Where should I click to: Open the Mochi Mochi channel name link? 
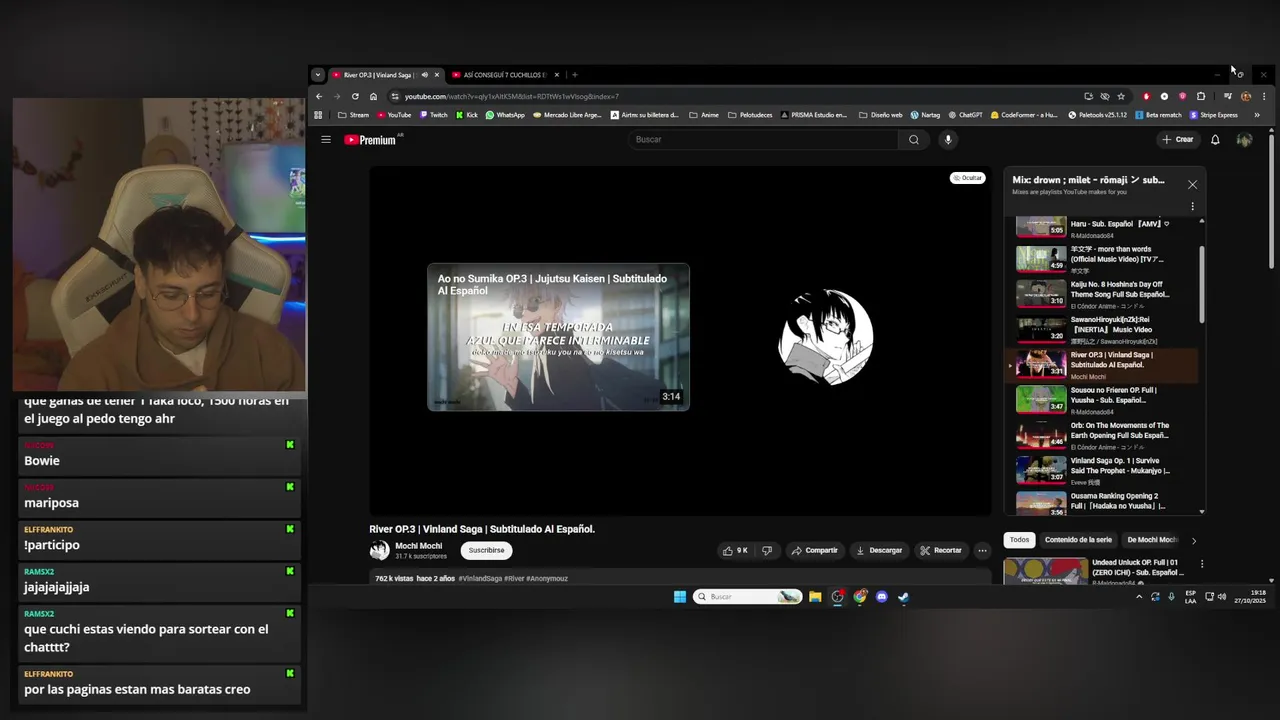pyautogui.click(x=419, y=546)
